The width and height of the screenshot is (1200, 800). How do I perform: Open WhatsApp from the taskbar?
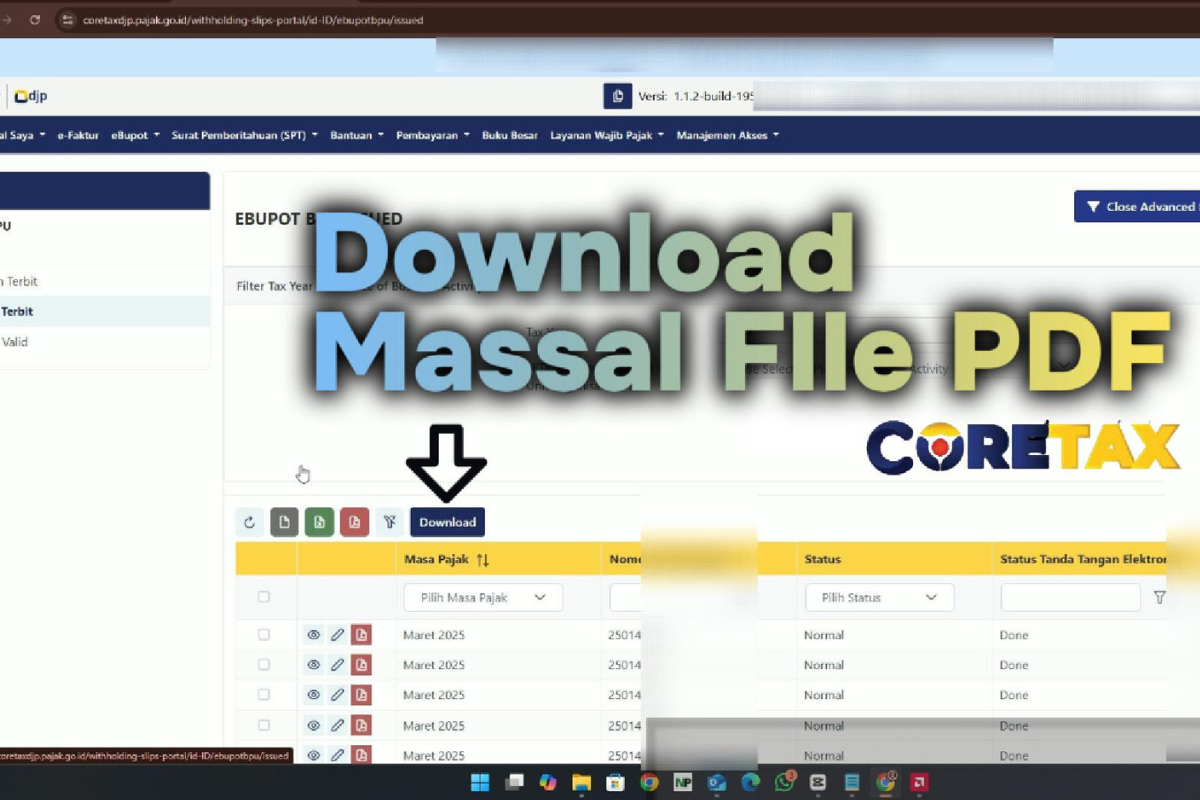(x=785, y=782)
